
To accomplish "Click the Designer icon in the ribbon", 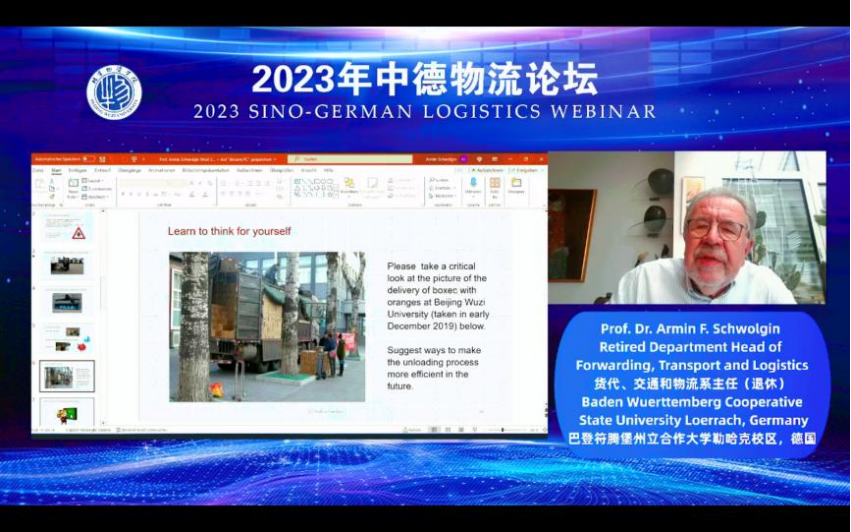I will (x=517, y=185).
